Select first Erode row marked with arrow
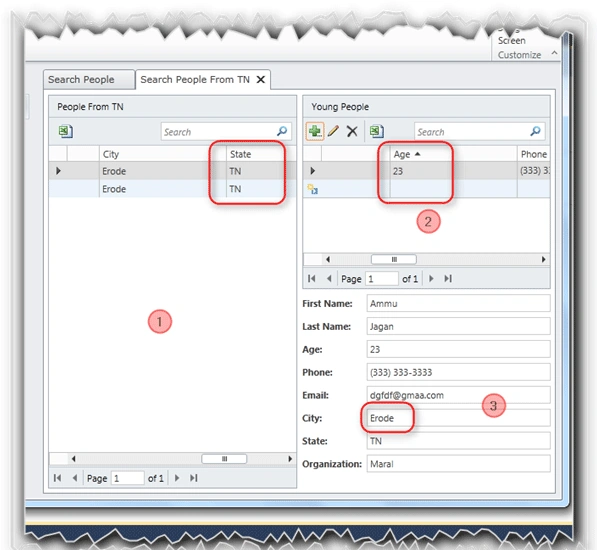 [172, 171]
